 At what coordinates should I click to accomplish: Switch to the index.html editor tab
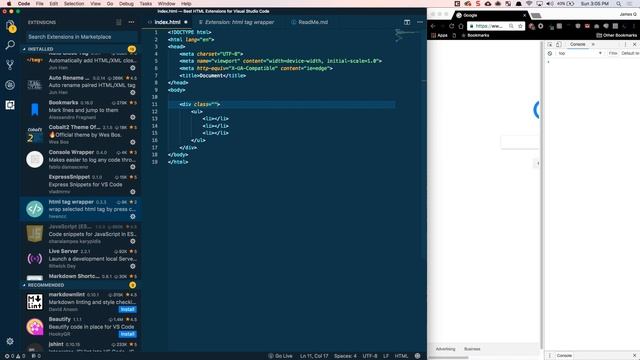click(167, 22)
